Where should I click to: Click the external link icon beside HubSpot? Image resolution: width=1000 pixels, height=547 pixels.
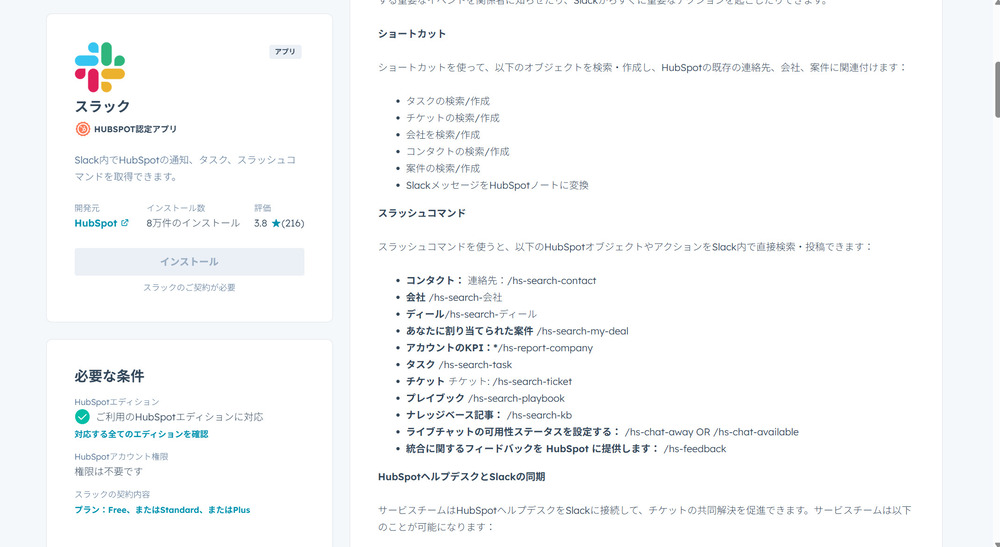[x=125, y=223]
